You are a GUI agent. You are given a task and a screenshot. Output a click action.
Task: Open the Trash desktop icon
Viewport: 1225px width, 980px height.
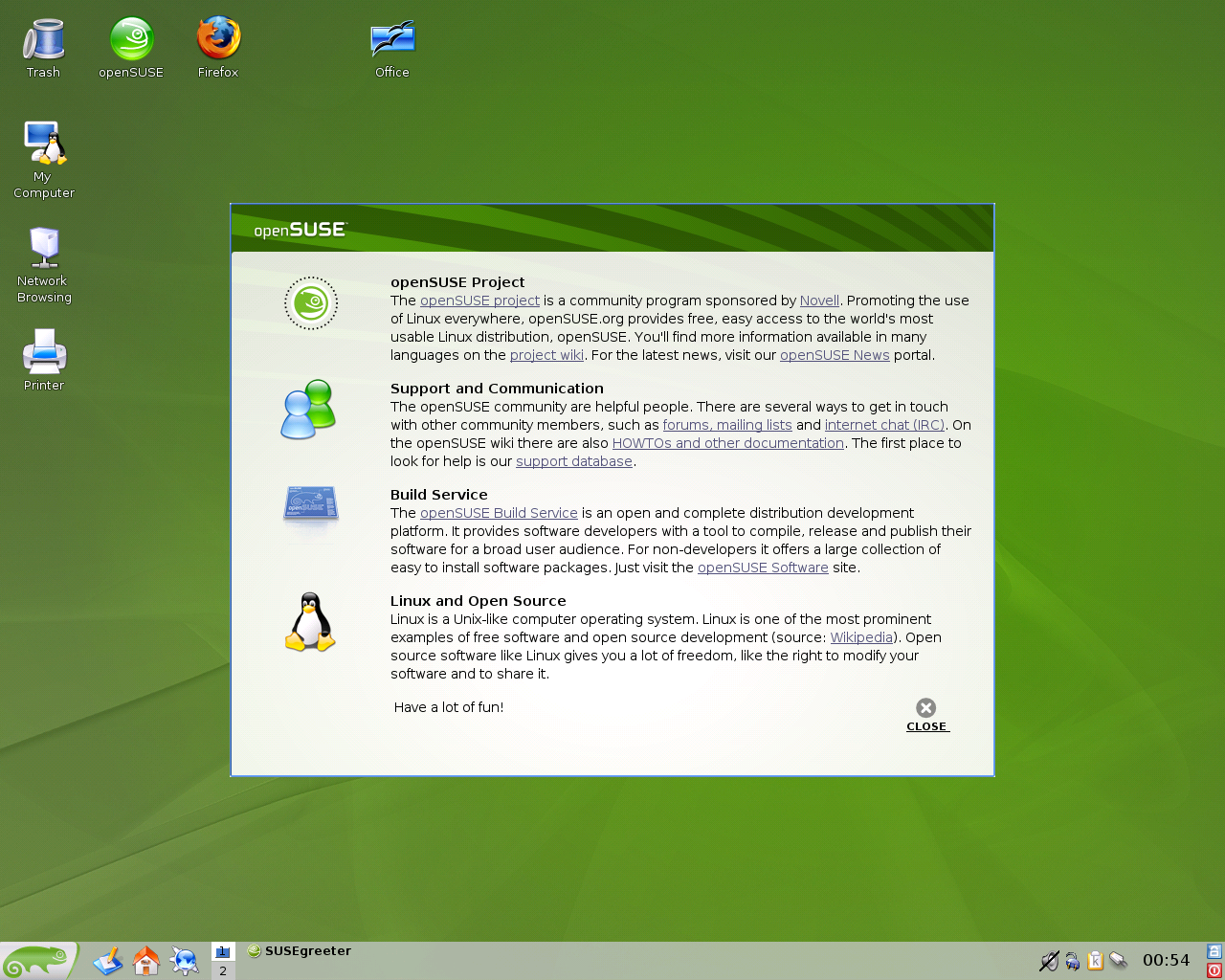[x=43, y=48]
